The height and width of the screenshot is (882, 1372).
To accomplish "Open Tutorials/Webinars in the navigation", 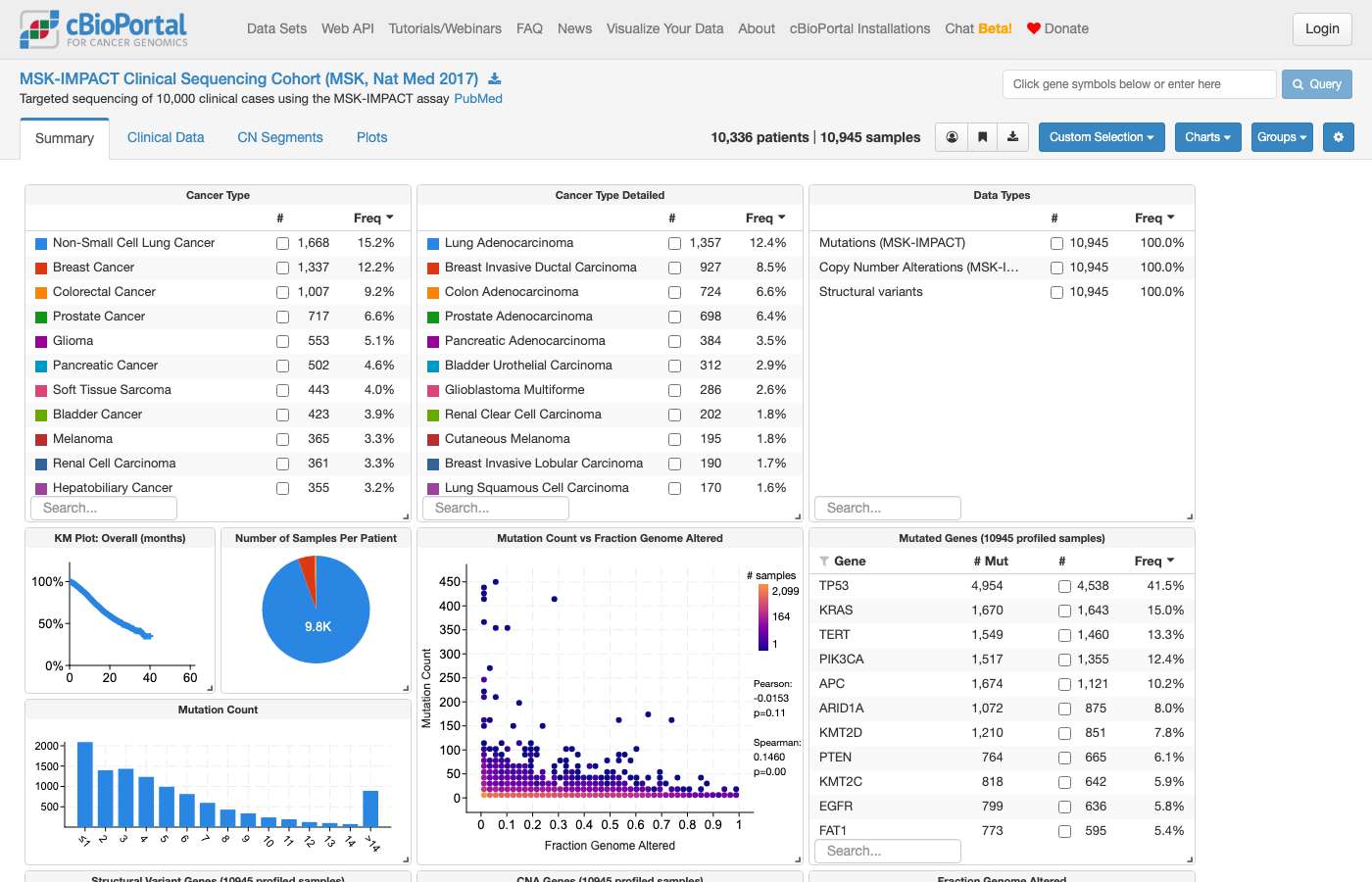I will click(445, 28).
